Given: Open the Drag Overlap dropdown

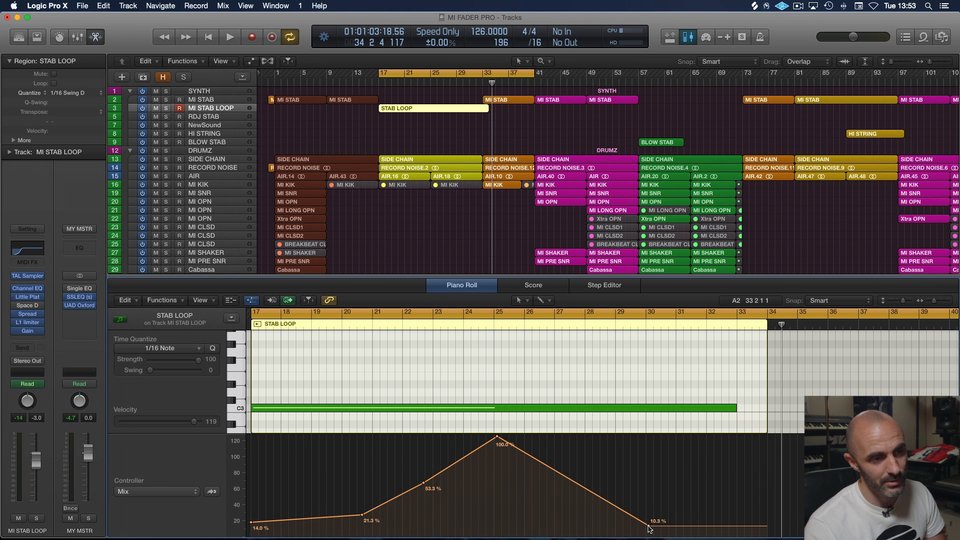Looking at the screenshot, I should point(808,61).
